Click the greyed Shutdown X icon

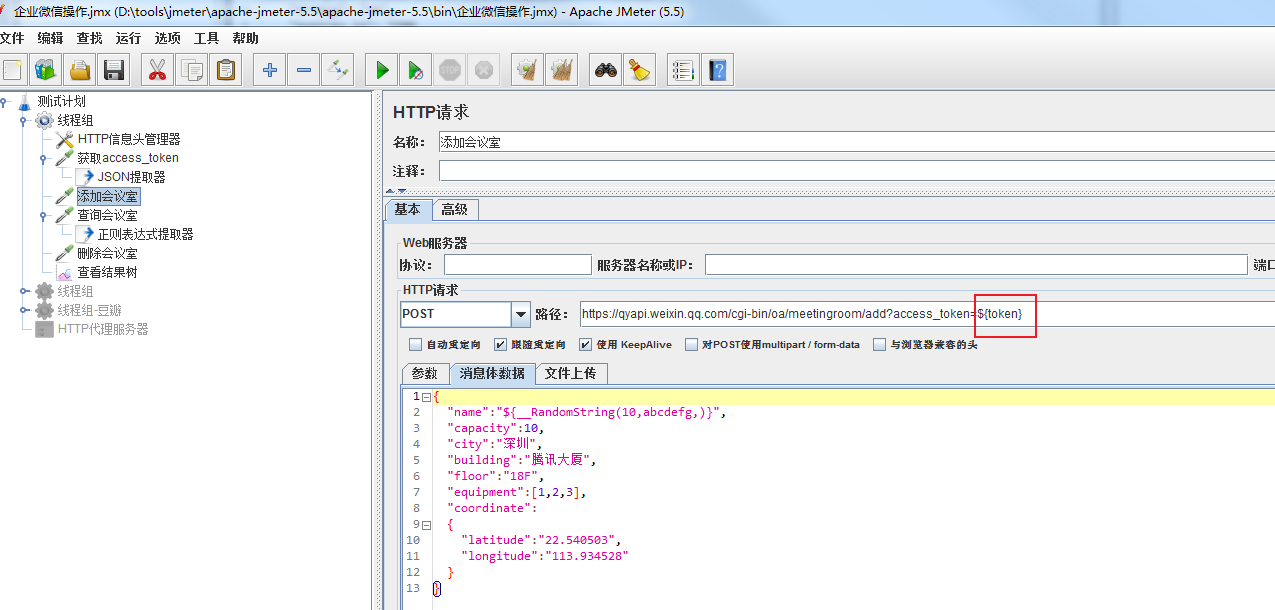(x=483, y=70)
